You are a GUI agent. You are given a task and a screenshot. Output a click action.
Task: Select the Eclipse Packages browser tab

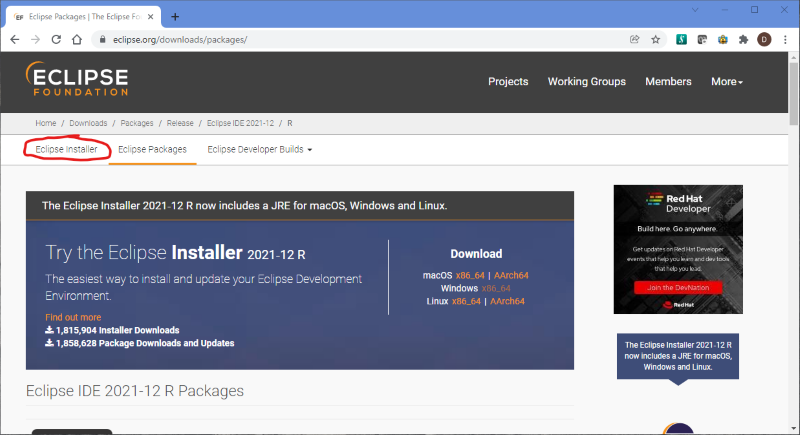(84, 17)
